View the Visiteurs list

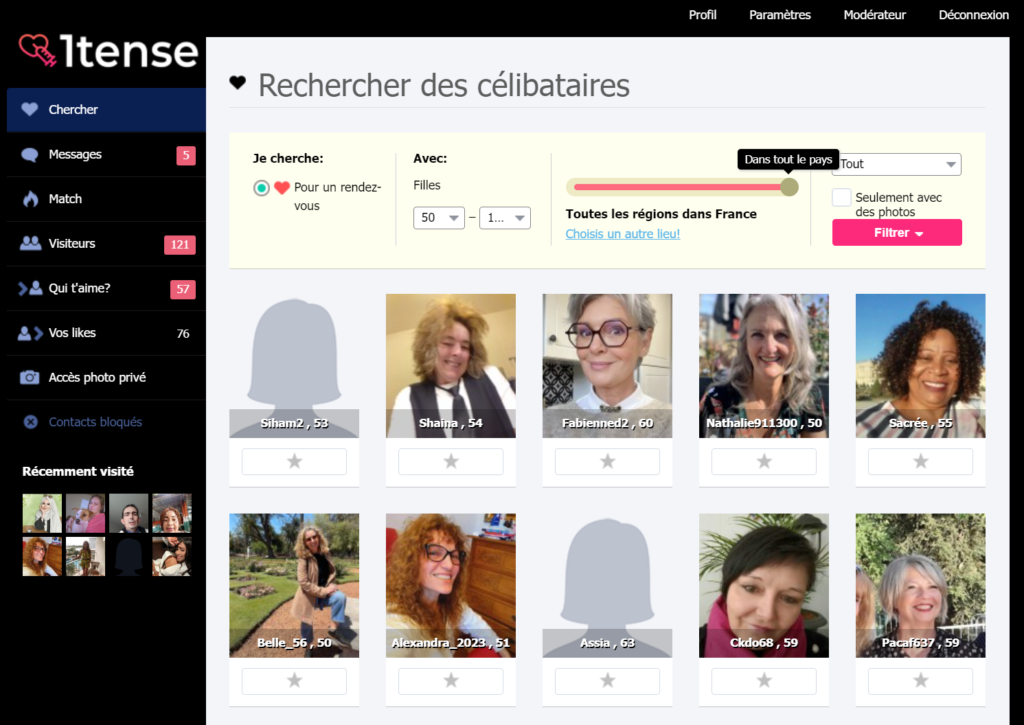point(106,244)
